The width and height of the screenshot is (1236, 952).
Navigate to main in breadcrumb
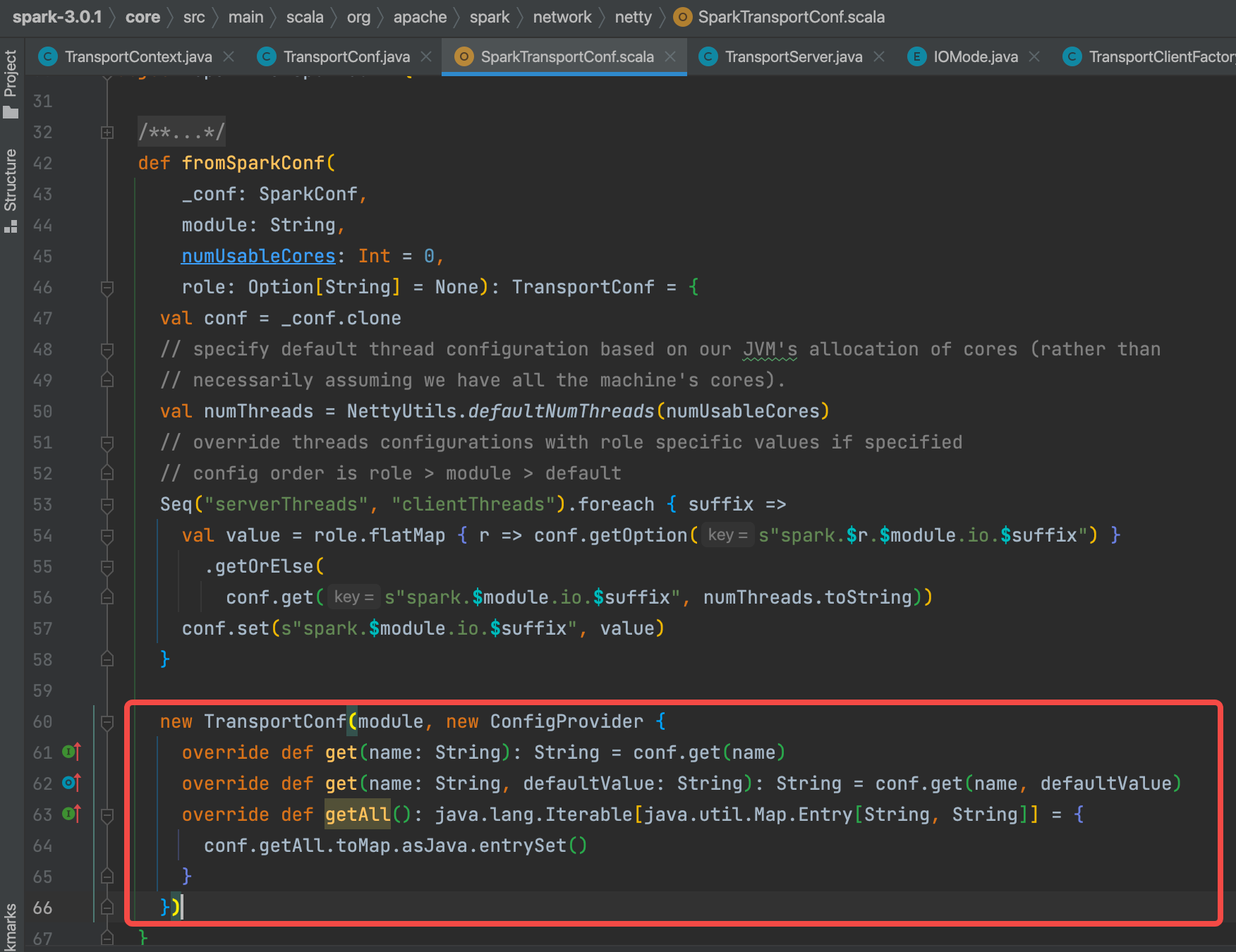pyautogui.click(x=246, y=17)
